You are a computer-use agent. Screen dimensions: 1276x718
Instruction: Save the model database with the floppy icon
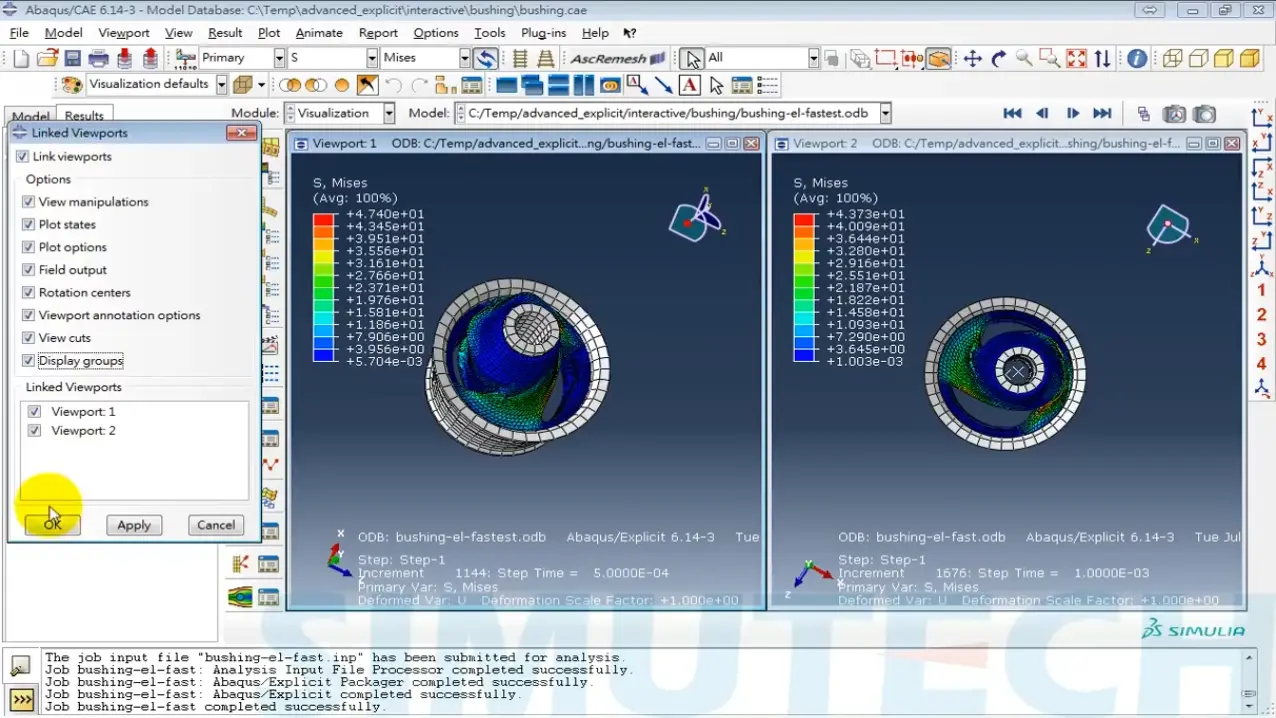73,58
